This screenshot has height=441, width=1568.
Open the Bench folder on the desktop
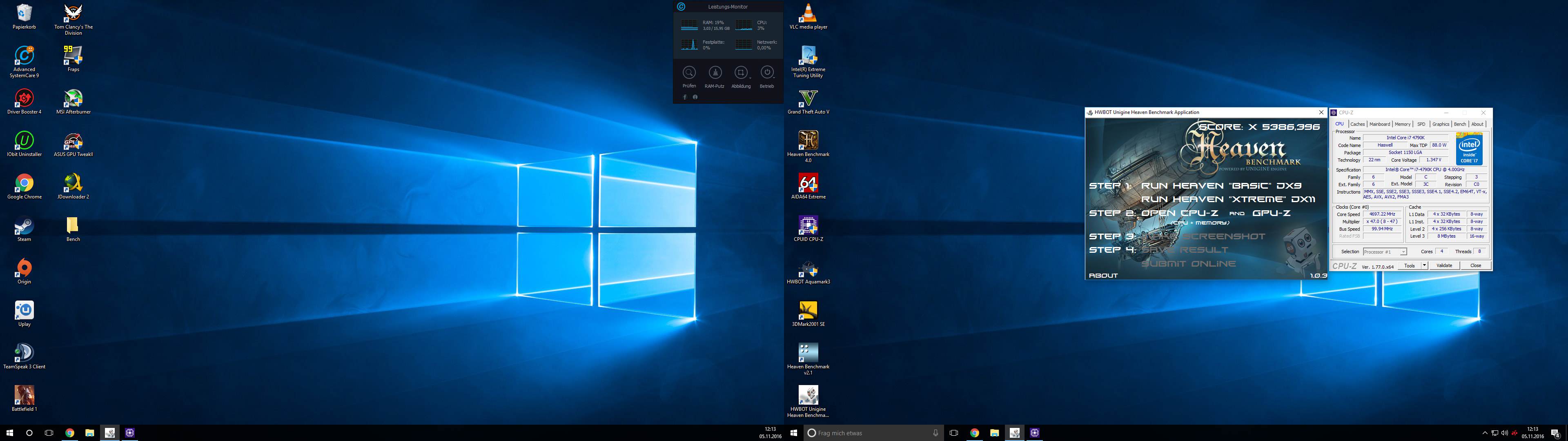(x=73, y=229)
